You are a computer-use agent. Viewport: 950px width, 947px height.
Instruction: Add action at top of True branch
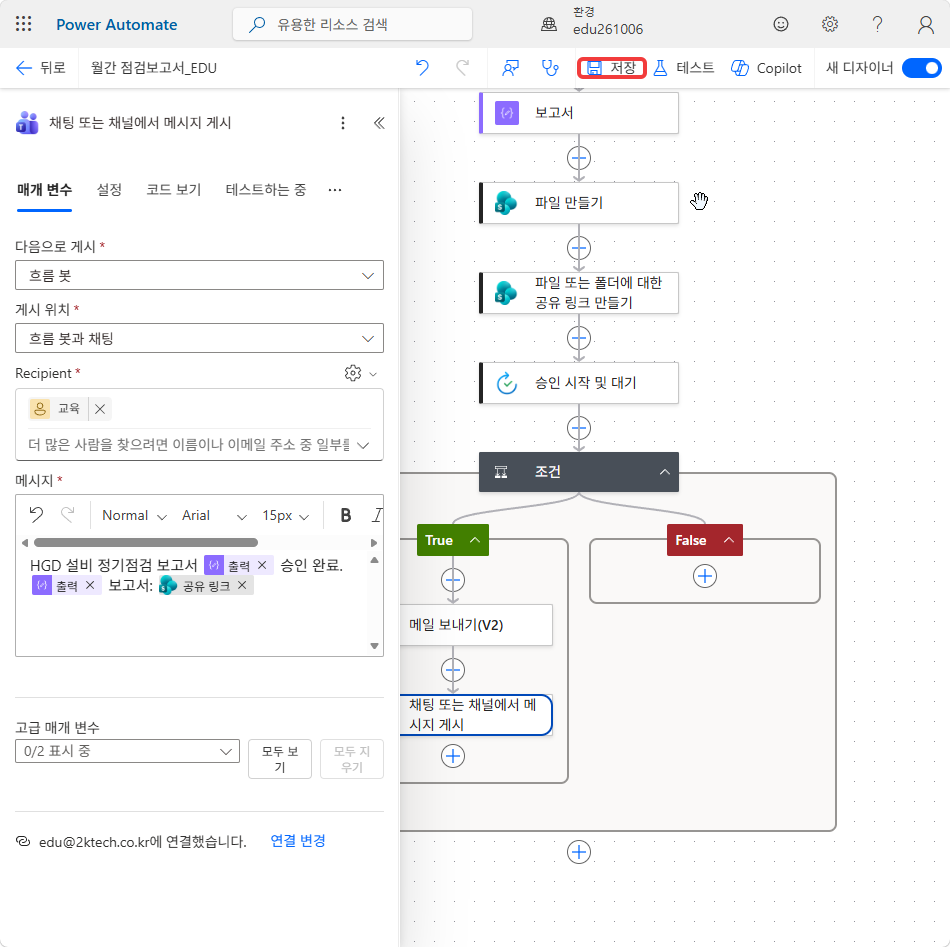click(453, 580)
